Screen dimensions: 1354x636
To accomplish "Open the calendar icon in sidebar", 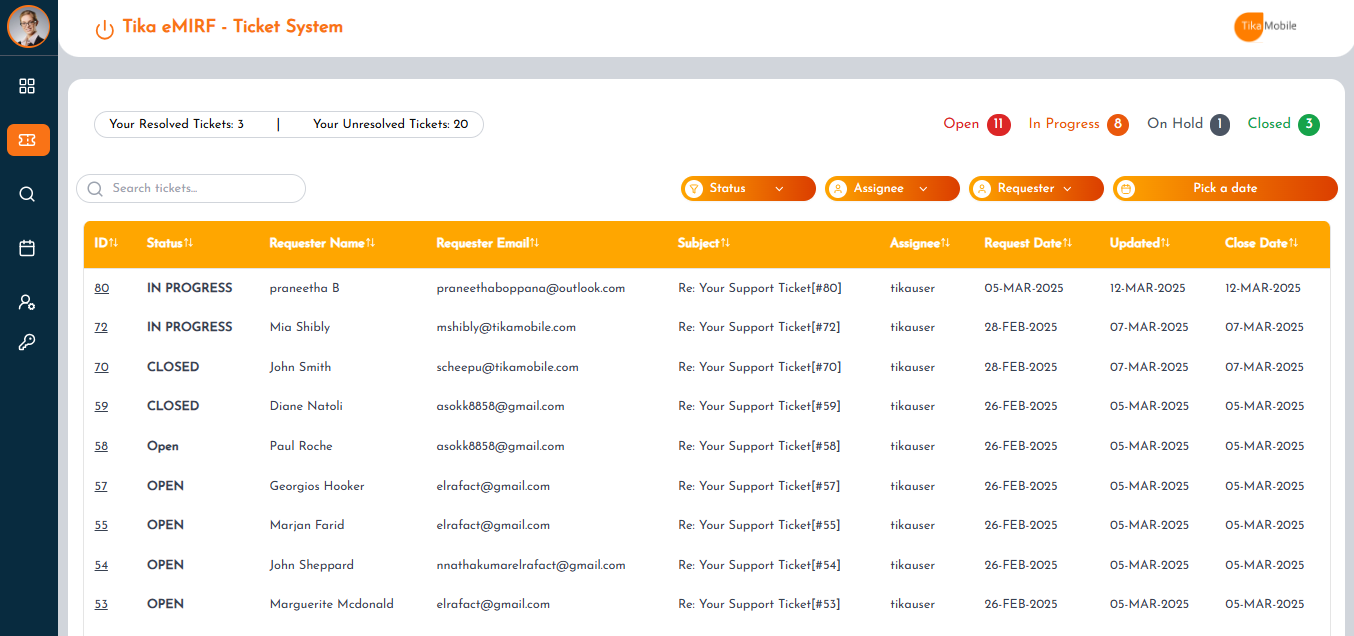I will click(x=28, y=248).
